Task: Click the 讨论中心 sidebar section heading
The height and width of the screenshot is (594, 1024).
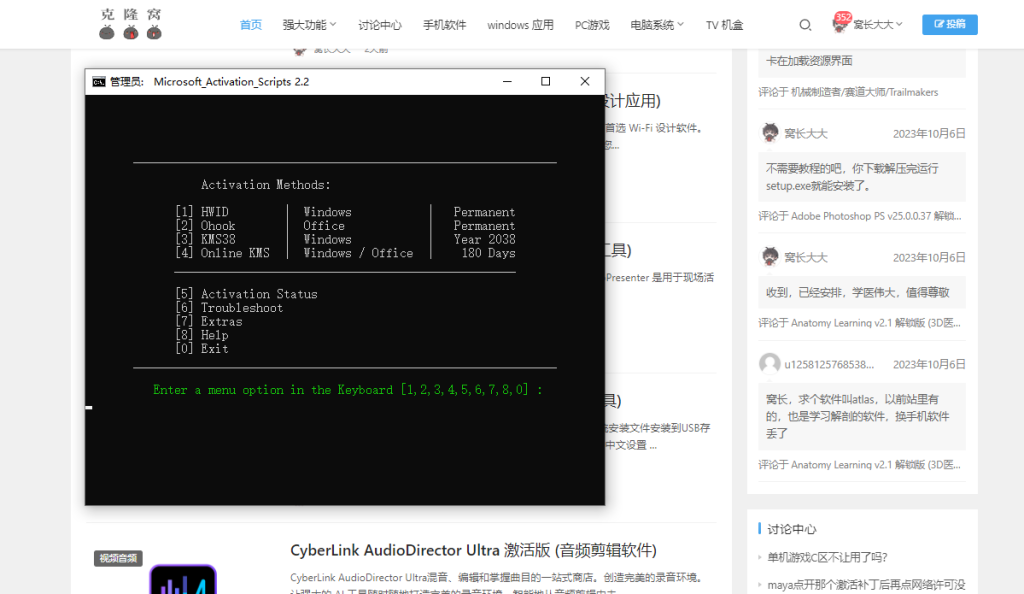Action: 792,529
